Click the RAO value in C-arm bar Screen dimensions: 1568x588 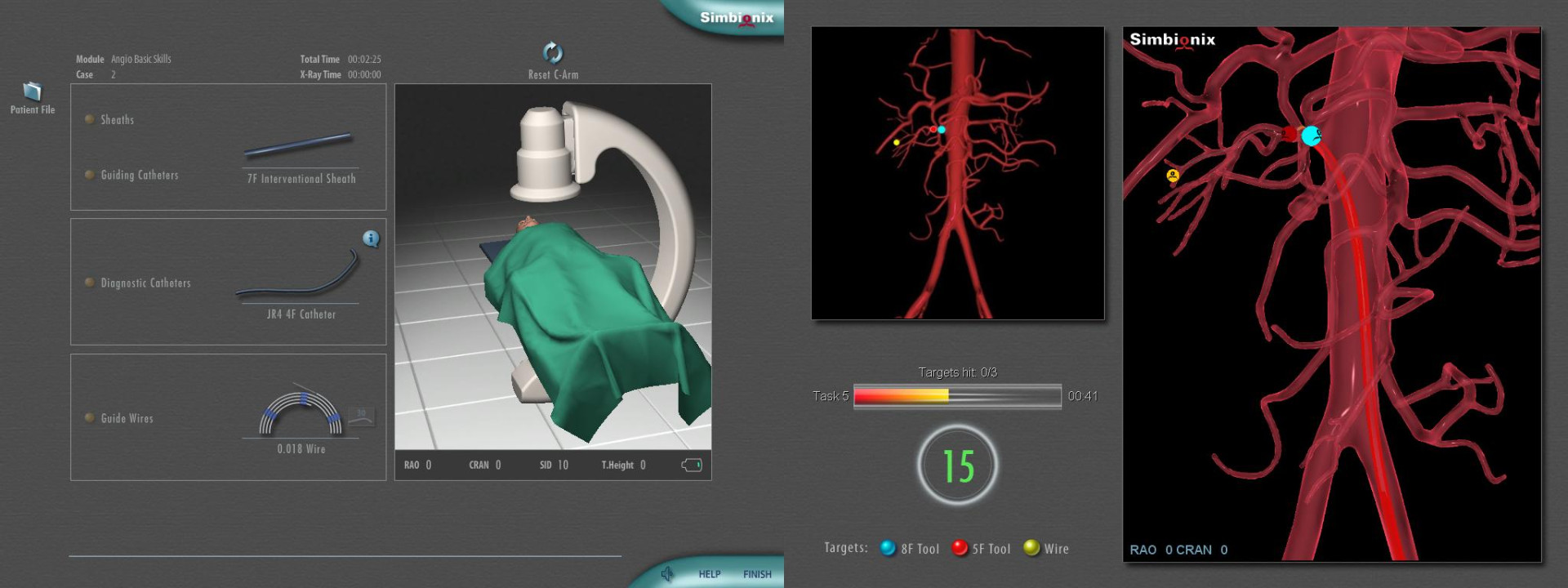click(428, 465)
